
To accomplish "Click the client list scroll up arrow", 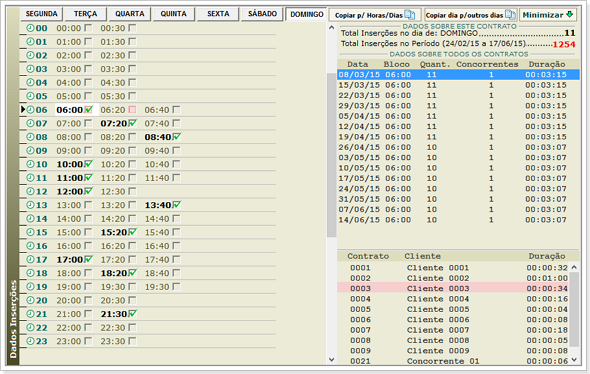I will coord(574,267).
